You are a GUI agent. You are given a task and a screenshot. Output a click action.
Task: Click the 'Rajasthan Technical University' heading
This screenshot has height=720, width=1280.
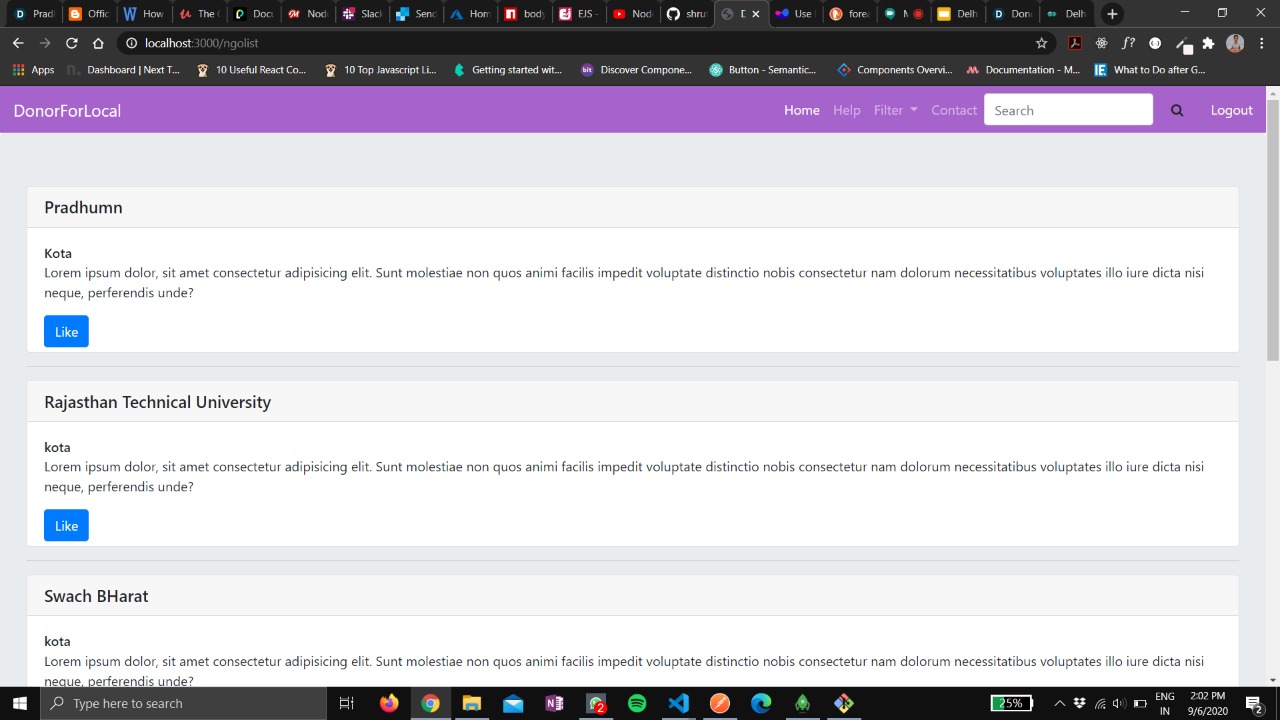[157, 402]
